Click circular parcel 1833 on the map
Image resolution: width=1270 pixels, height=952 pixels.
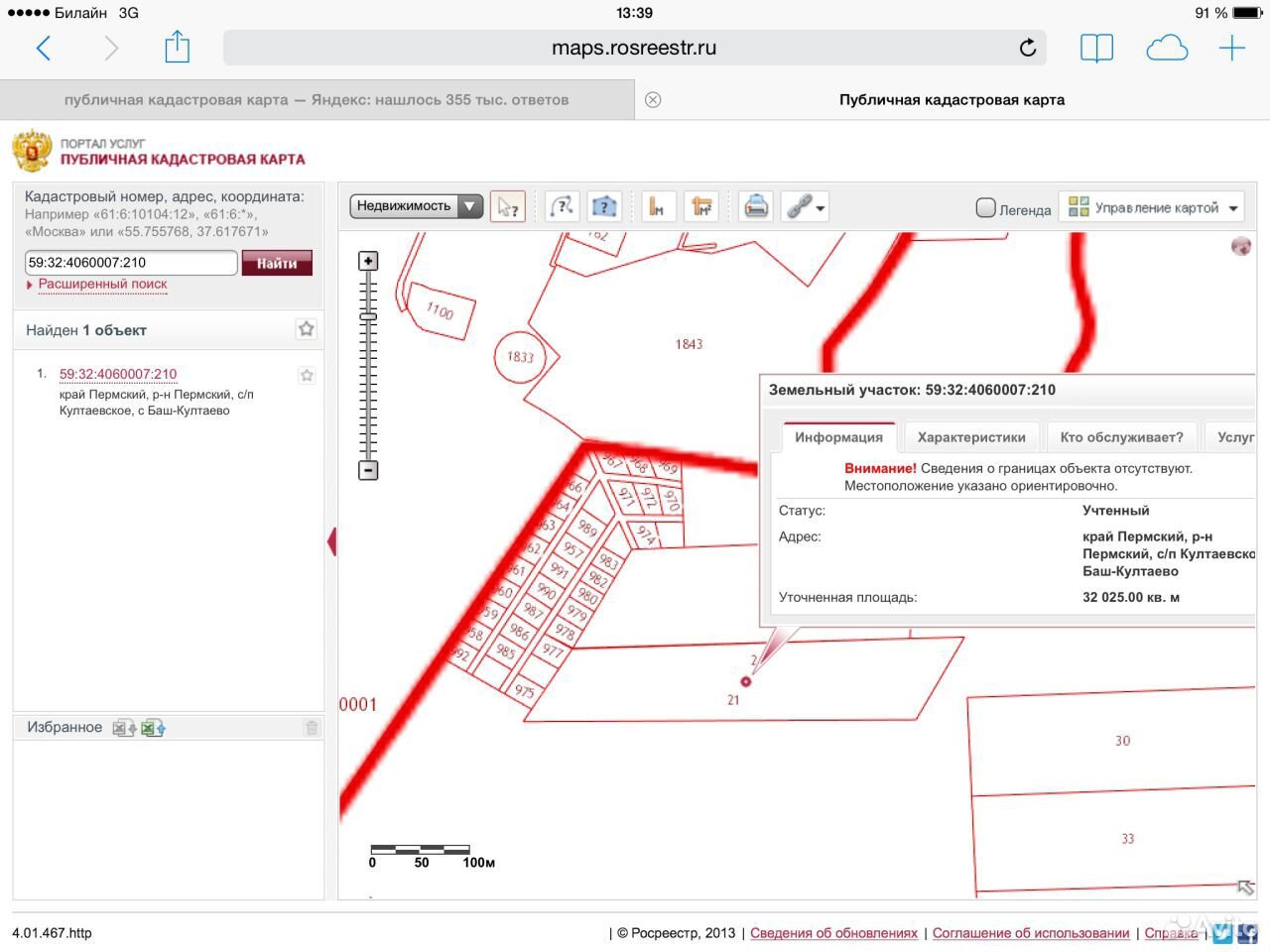pos(521,356)
